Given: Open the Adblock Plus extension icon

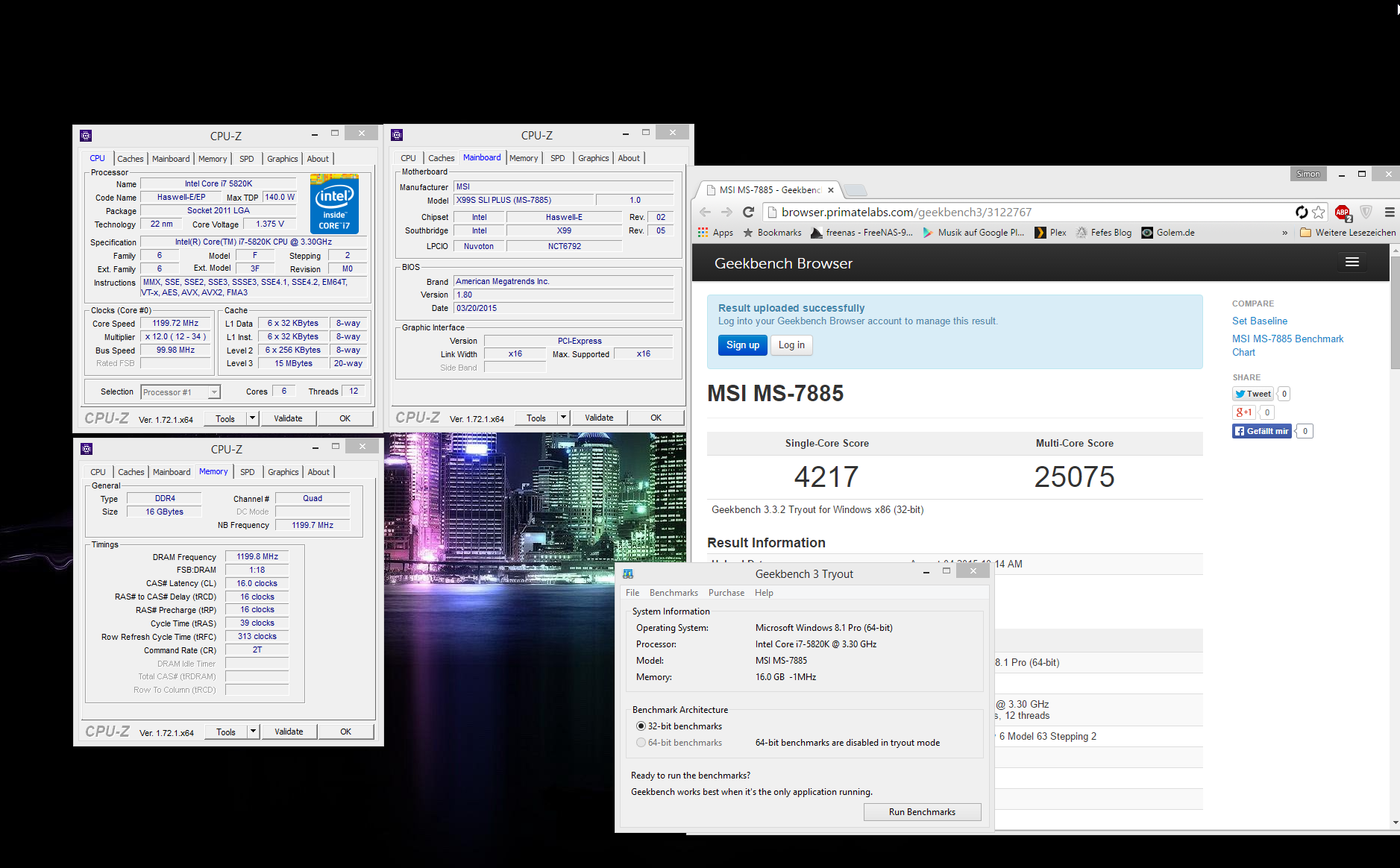Looking at the screenshot, I should pos(1343,212).
